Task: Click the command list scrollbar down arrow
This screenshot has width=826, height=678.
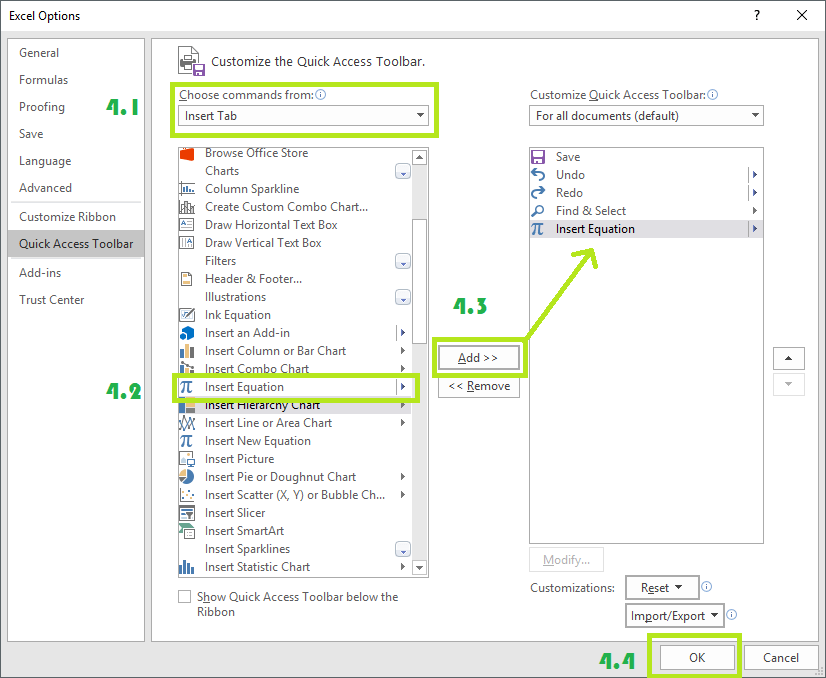Action: 419,567
